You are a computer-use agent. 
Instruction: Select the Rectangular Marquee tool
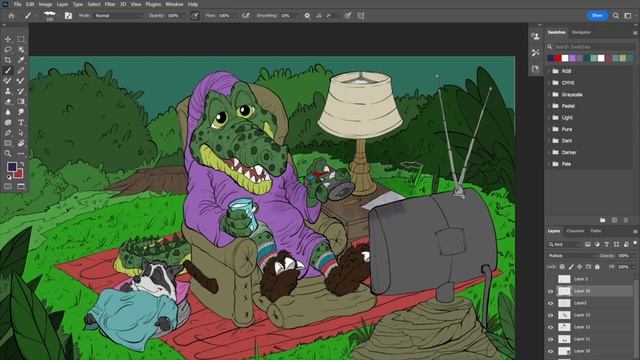[21, 39]
